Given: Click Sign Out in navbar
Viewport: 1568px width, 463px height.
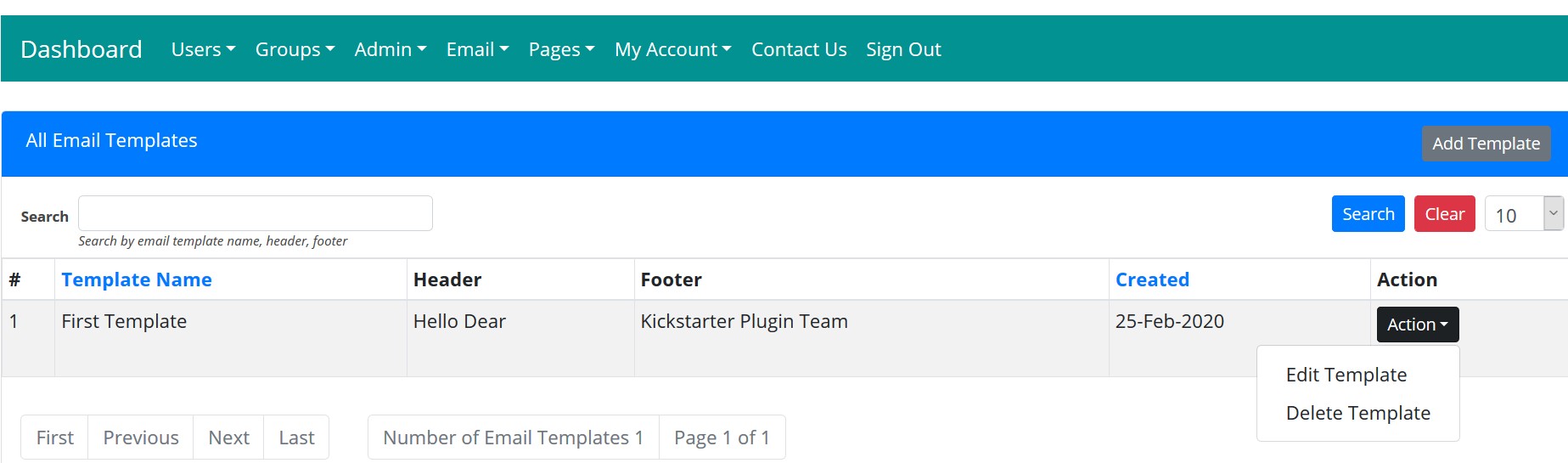Looking at the screenshot, I should pyautogui.click(x=903, y=49).
